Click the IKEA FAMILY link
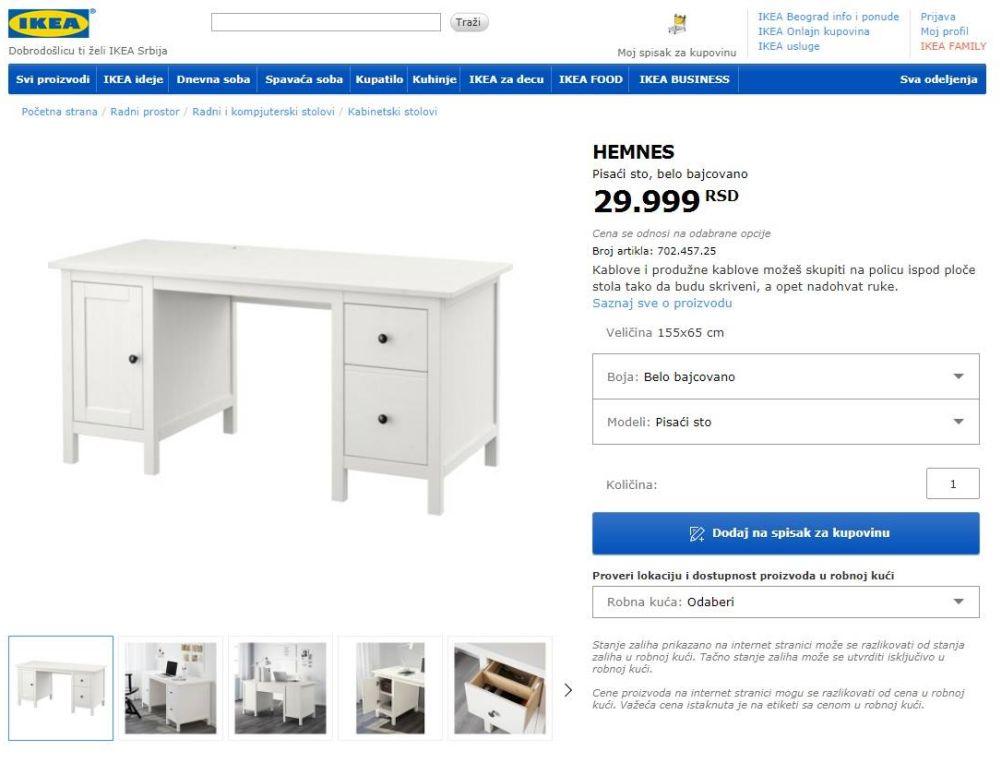1000x775 pixels. [x=953, y=46]
